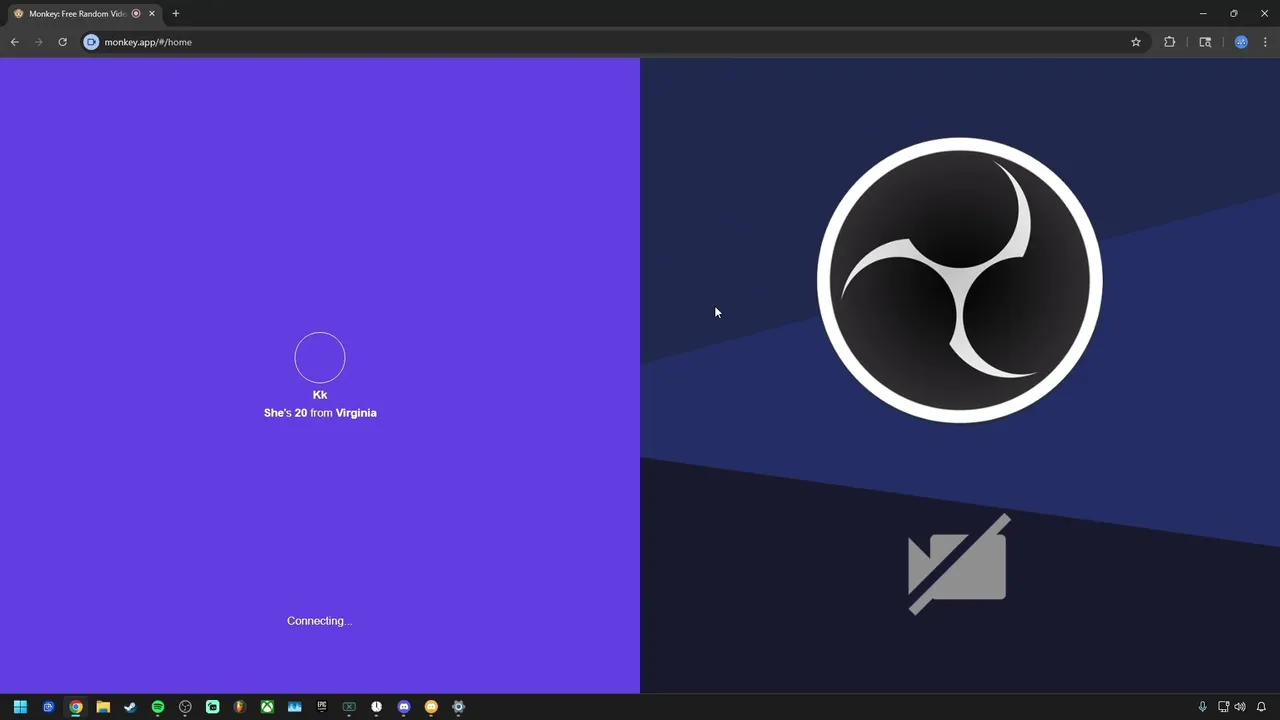Open Spotify from the taskbar
1280x720 pixels.
click(158, 707)
